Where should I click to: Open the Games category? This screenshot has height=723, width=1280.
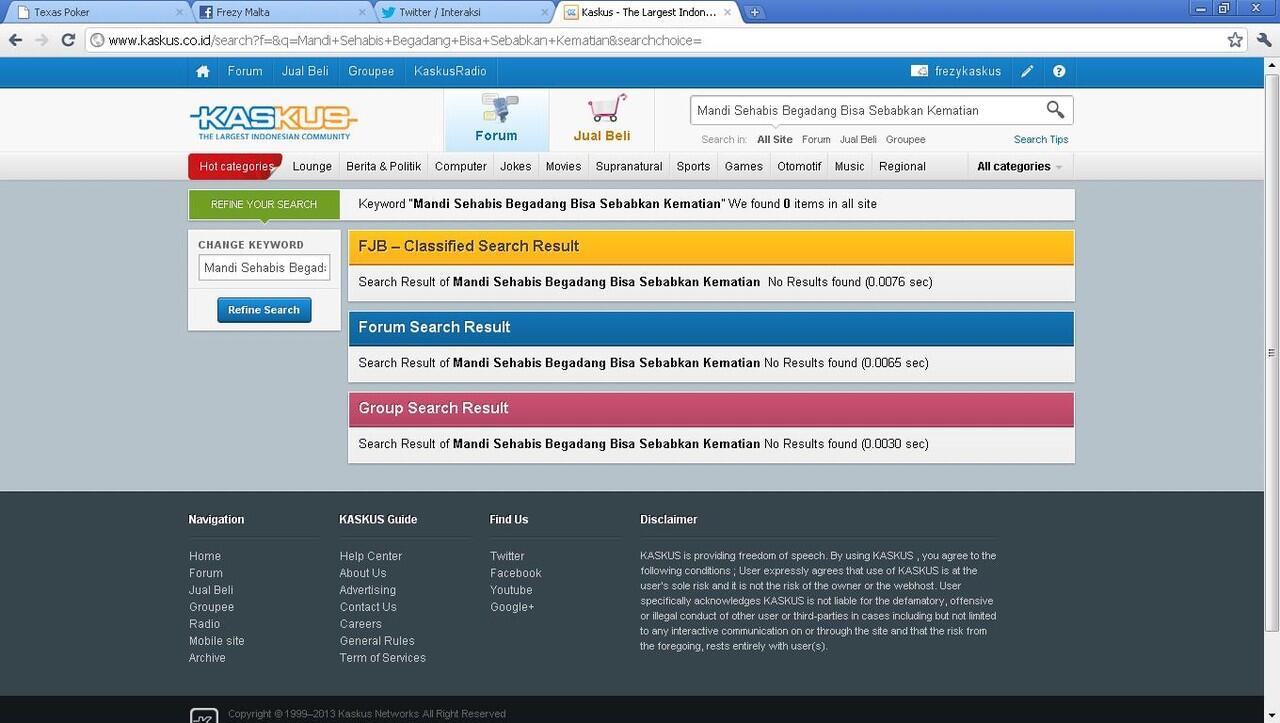(x=744, y=166)
